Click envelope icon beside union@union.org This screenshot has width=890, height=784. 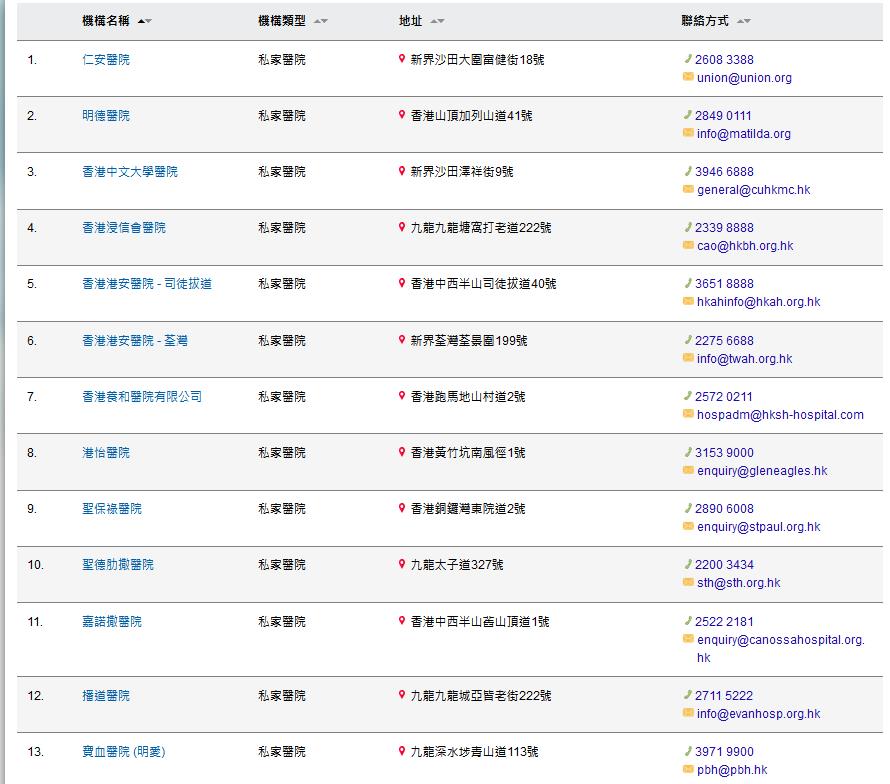coord(688,77)
